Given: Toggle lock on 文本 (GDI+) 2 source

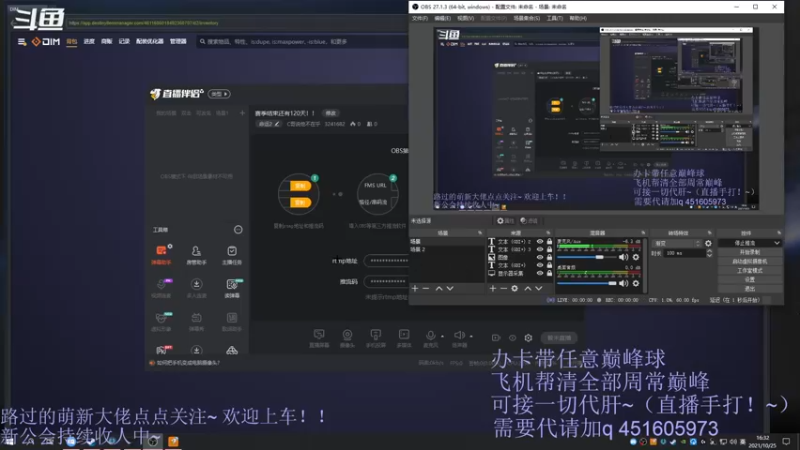Looking at the screenshot, I should 549,241.
